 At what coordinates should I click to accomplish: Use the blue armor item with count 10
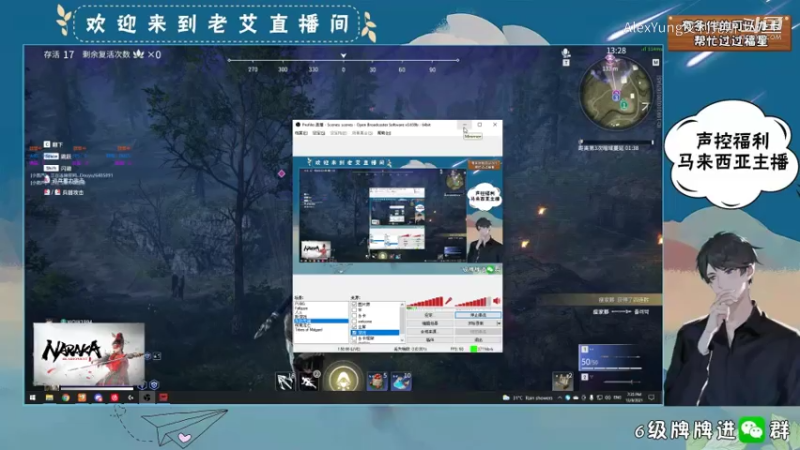point(401,381)
